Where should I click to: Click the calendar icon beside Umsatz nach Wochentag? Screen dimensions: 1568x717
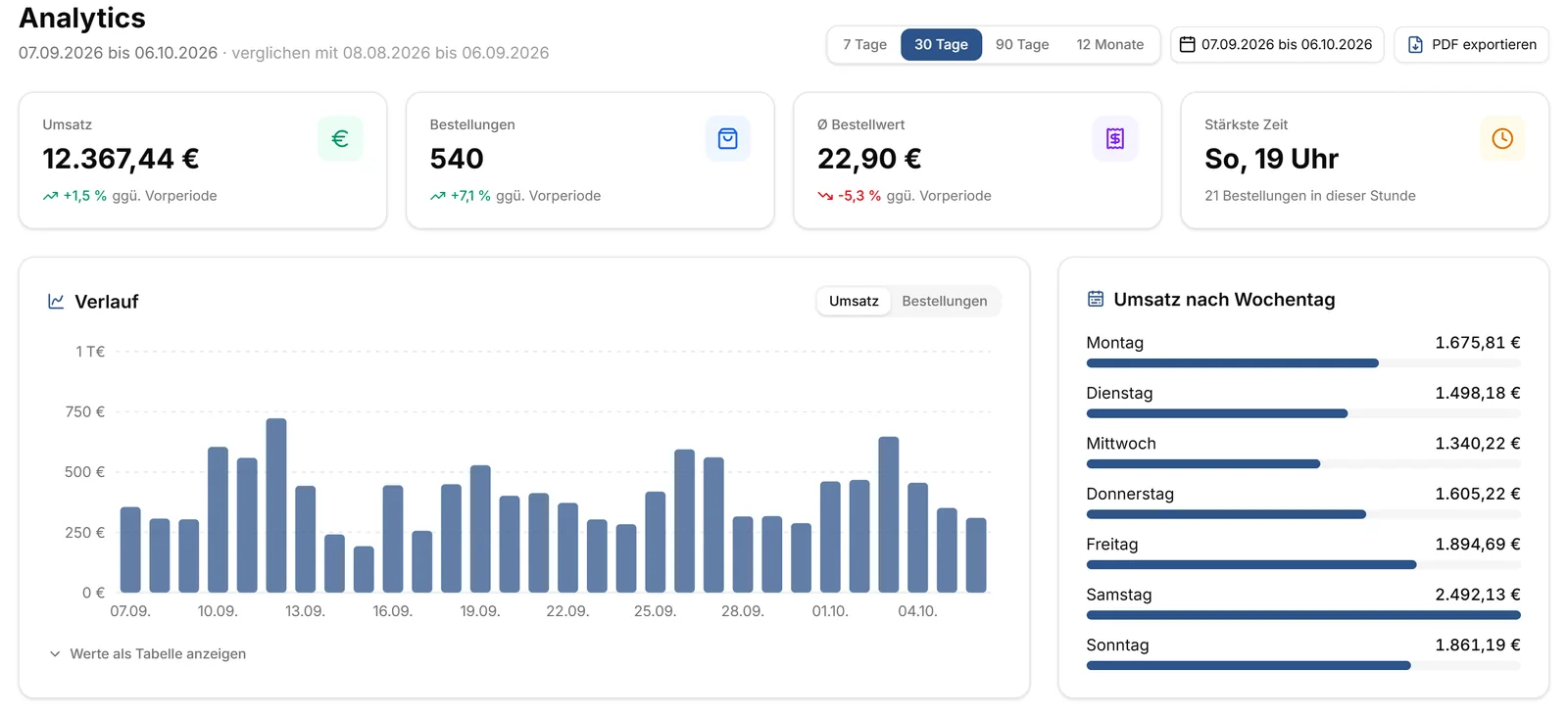click(1096, 299)
